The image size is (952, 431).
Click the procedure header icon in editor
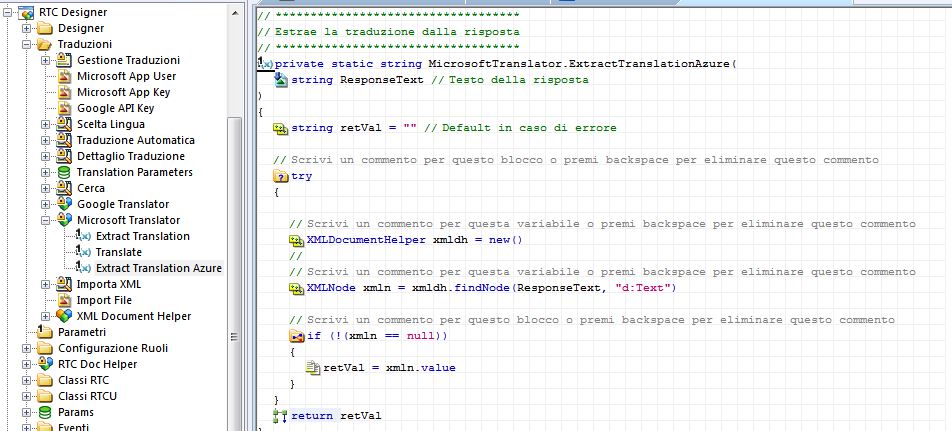[265, 63]
